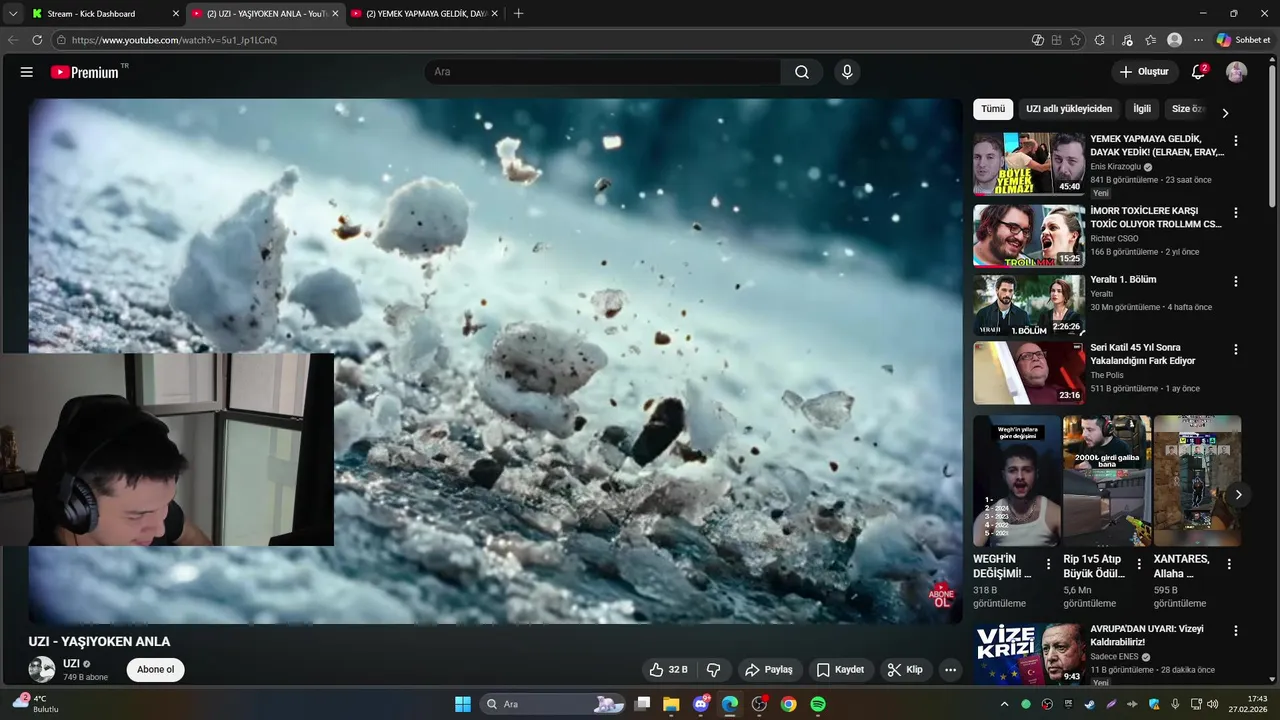Select the İlgili filter chip
Viewport: 1280px width, 720px height.
pyautogui.click(x=1142, y=109)
